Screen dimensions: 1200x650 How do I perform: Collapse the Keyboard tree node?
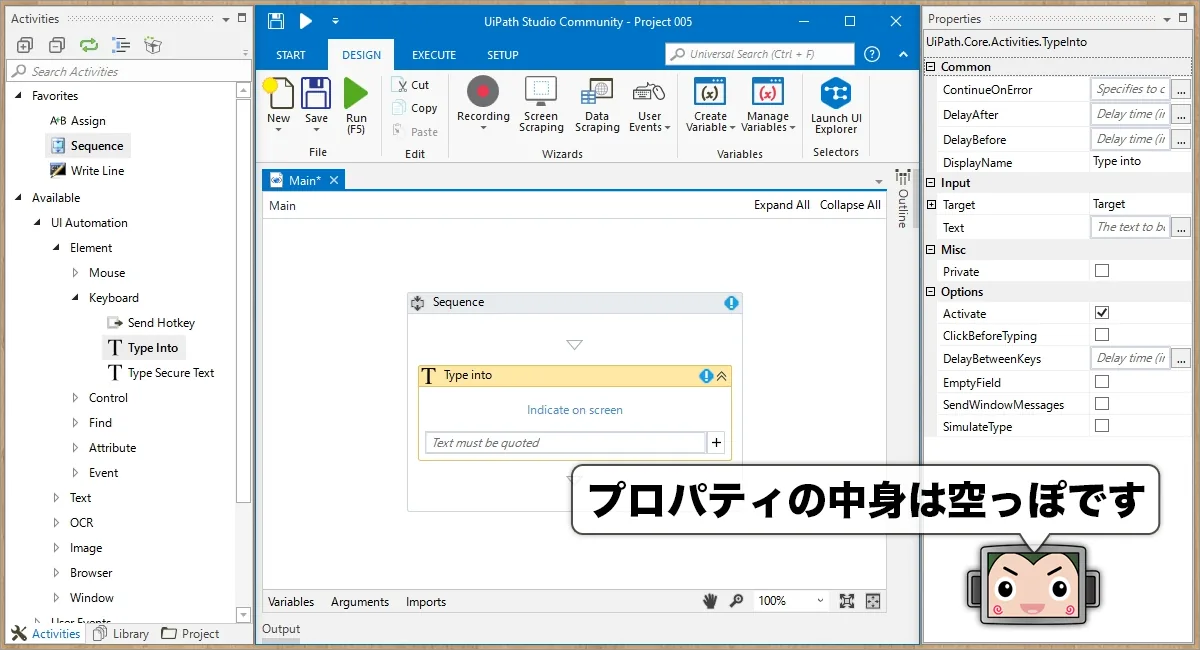pos(75,298)
